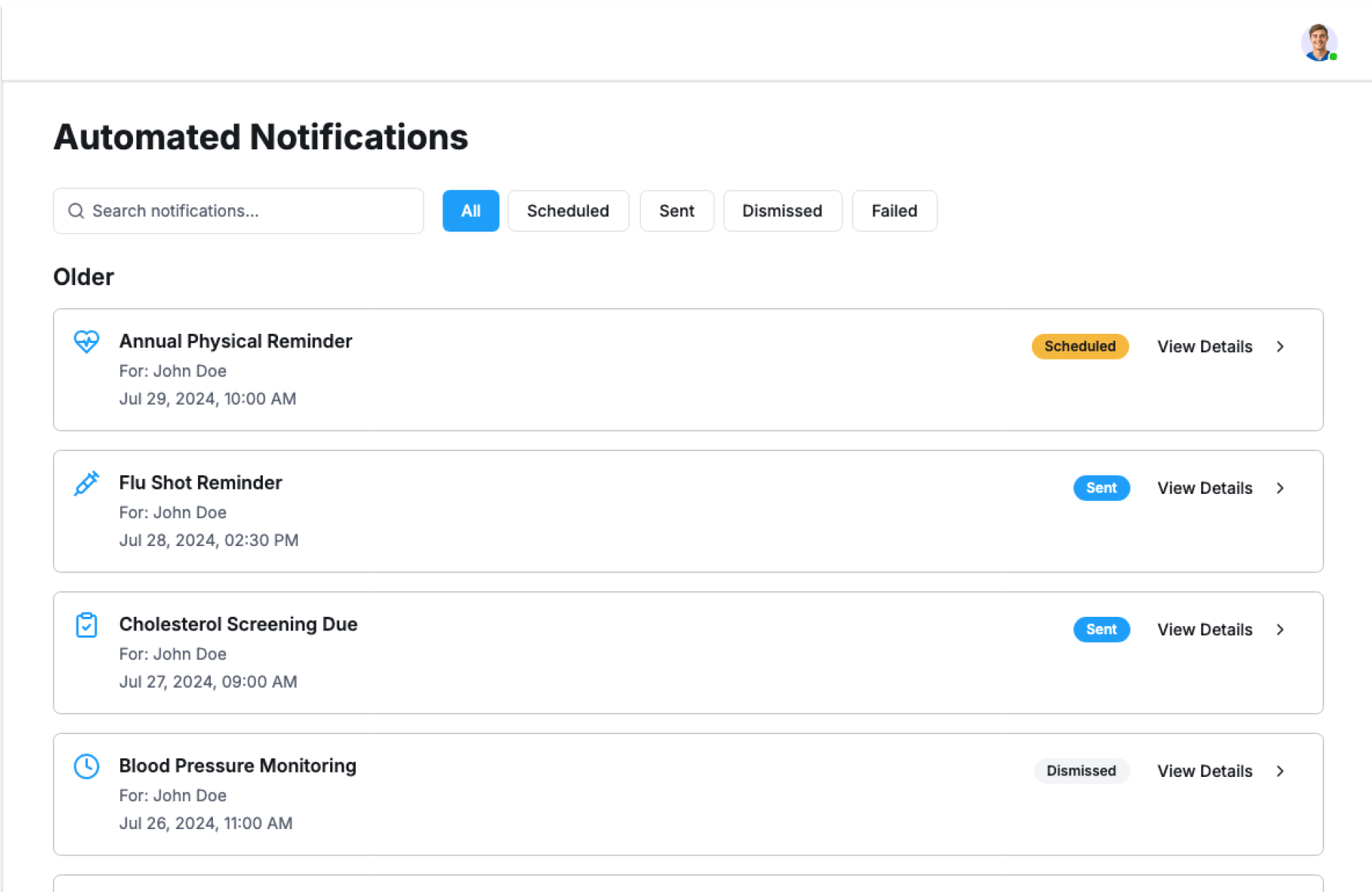Click the clipboard check icon for Cholesterol Screening
The height and width of the screenshot is (892, 1372).
pyautogui.click(x=86, y=625)
